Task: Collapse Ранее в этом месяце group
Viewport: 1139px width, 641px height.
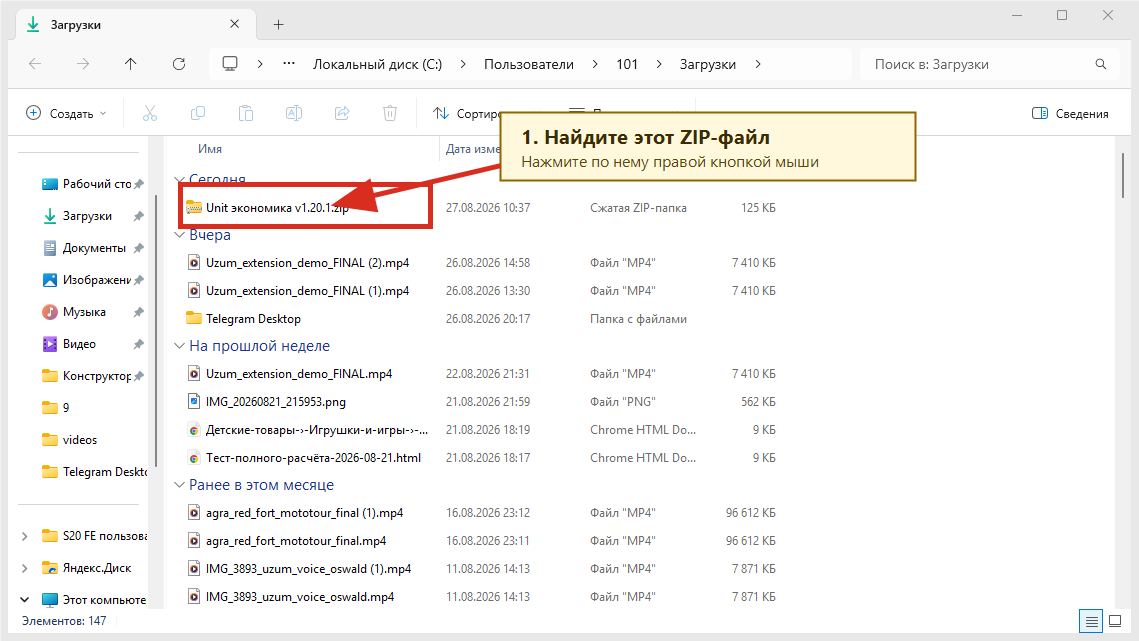Action: 179,485
